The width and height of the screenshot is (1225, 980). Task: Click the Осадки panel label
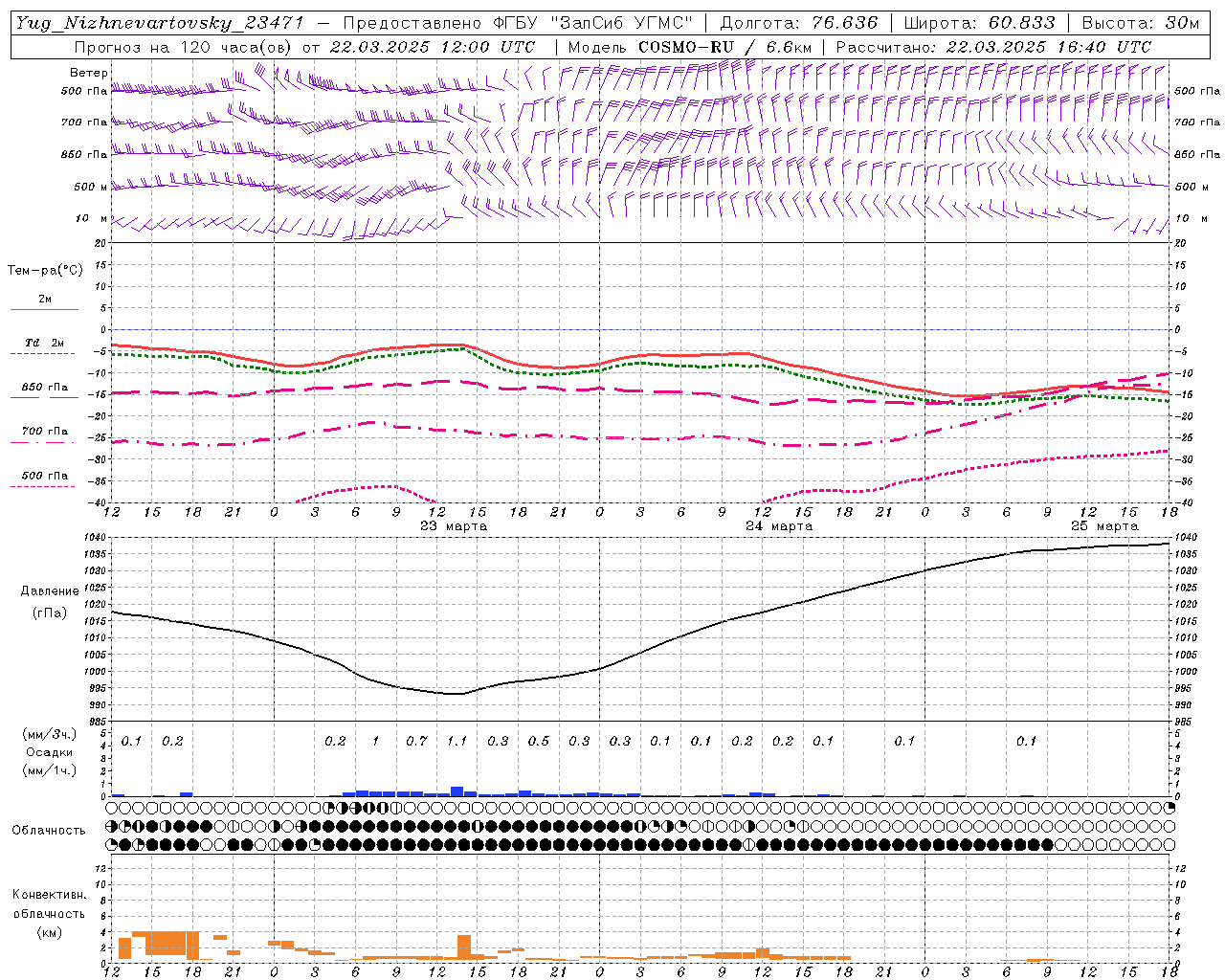(x=50, y=752)
